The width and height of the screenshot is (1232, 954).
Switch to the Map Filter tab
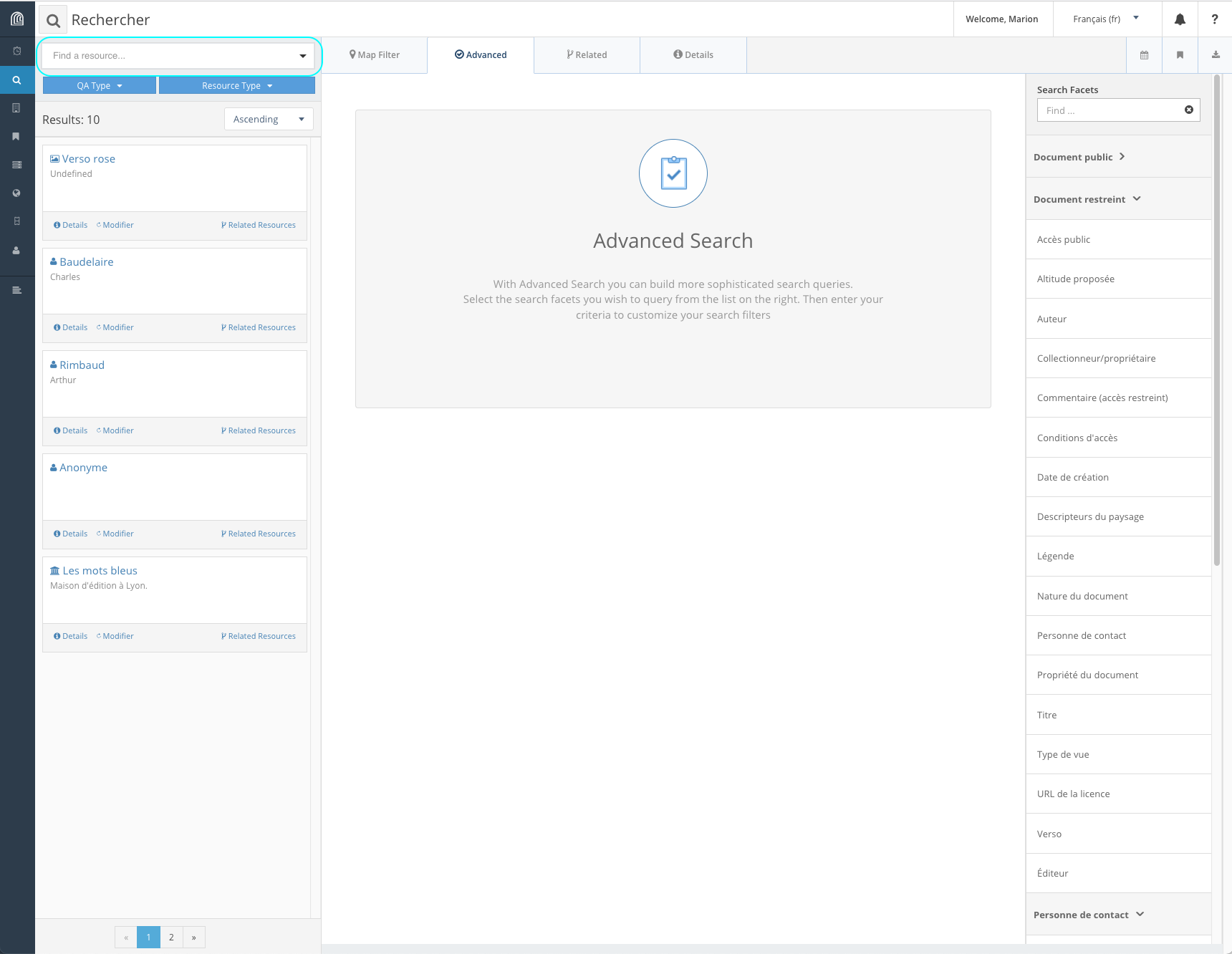click(375, 55)
